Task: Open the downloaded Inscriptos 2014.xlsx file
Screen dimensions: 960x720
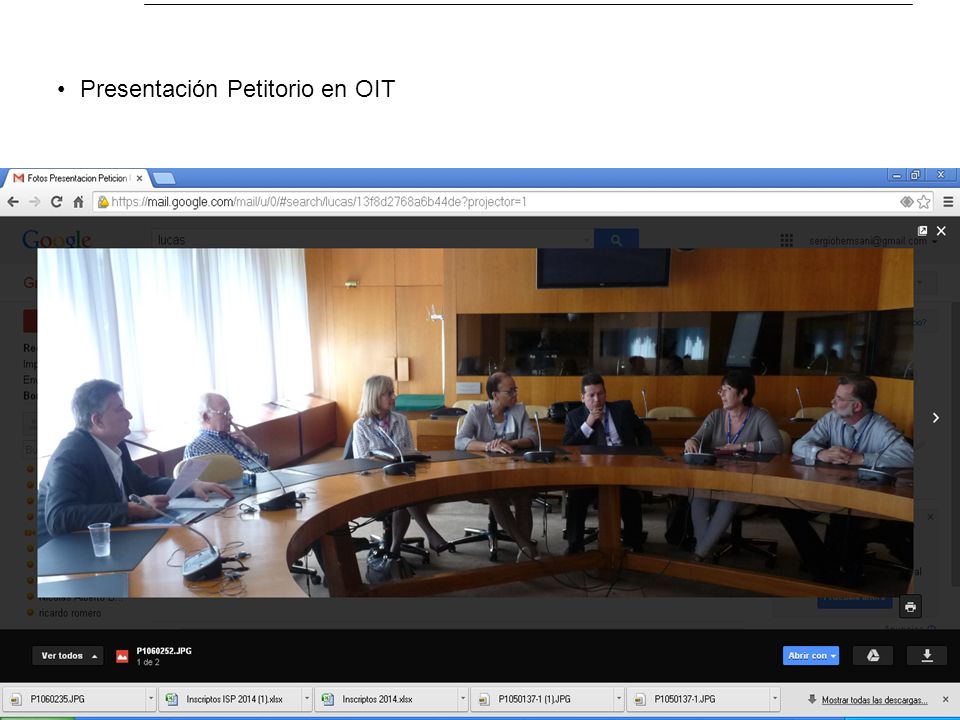Action: tap(386, 699)
